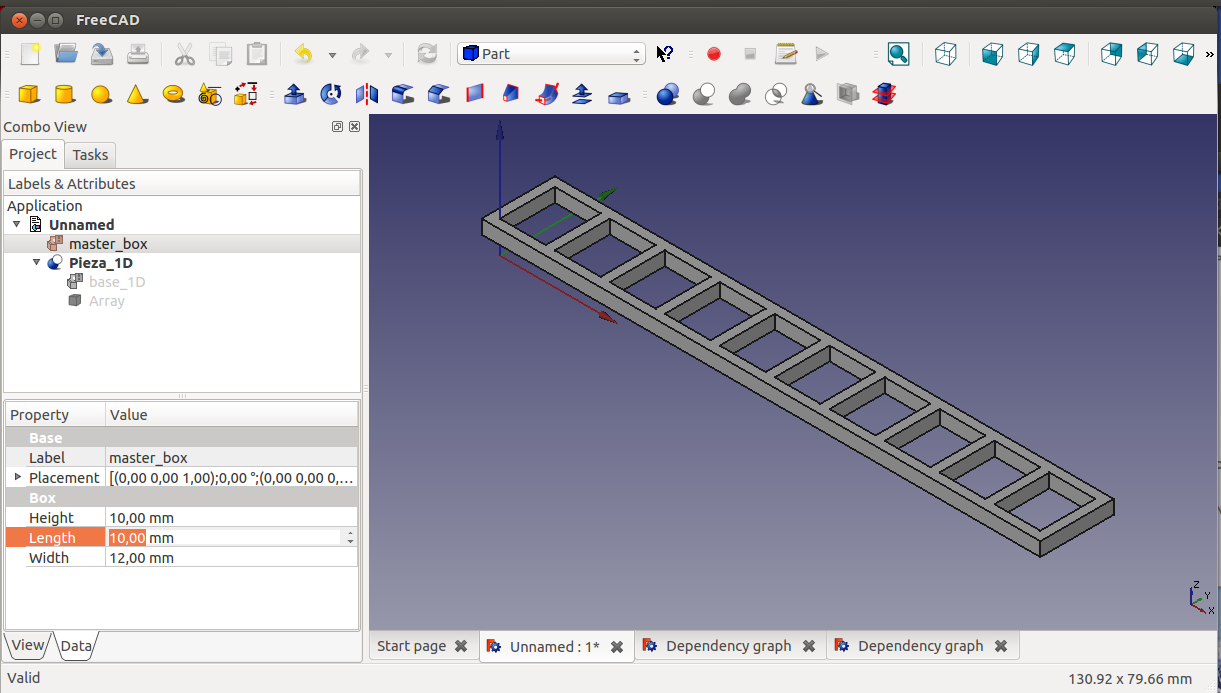Select the Mirror tool icon
Image resolution: width=1221 pixels, height=693 pixels.
[x=367, y=94]
